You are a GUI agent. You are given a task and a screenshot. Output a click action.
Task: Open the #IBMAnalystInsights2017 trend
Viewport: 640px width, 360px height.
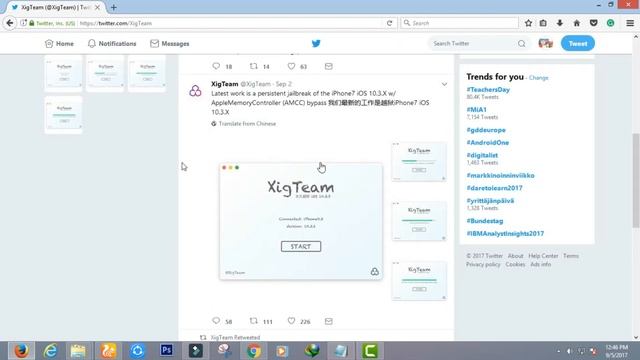coord(505,233)
